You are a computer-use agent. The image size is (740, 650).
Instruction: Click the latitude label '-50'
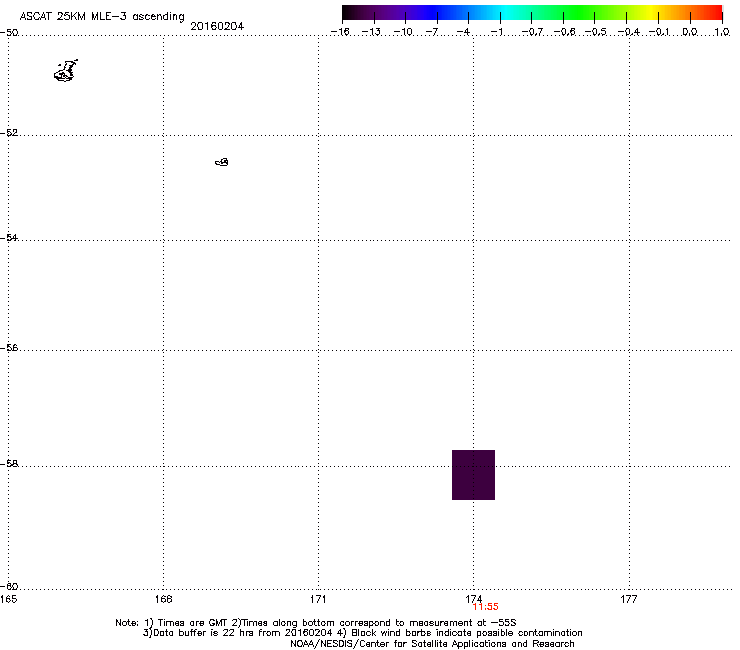[x=9, y=33]
